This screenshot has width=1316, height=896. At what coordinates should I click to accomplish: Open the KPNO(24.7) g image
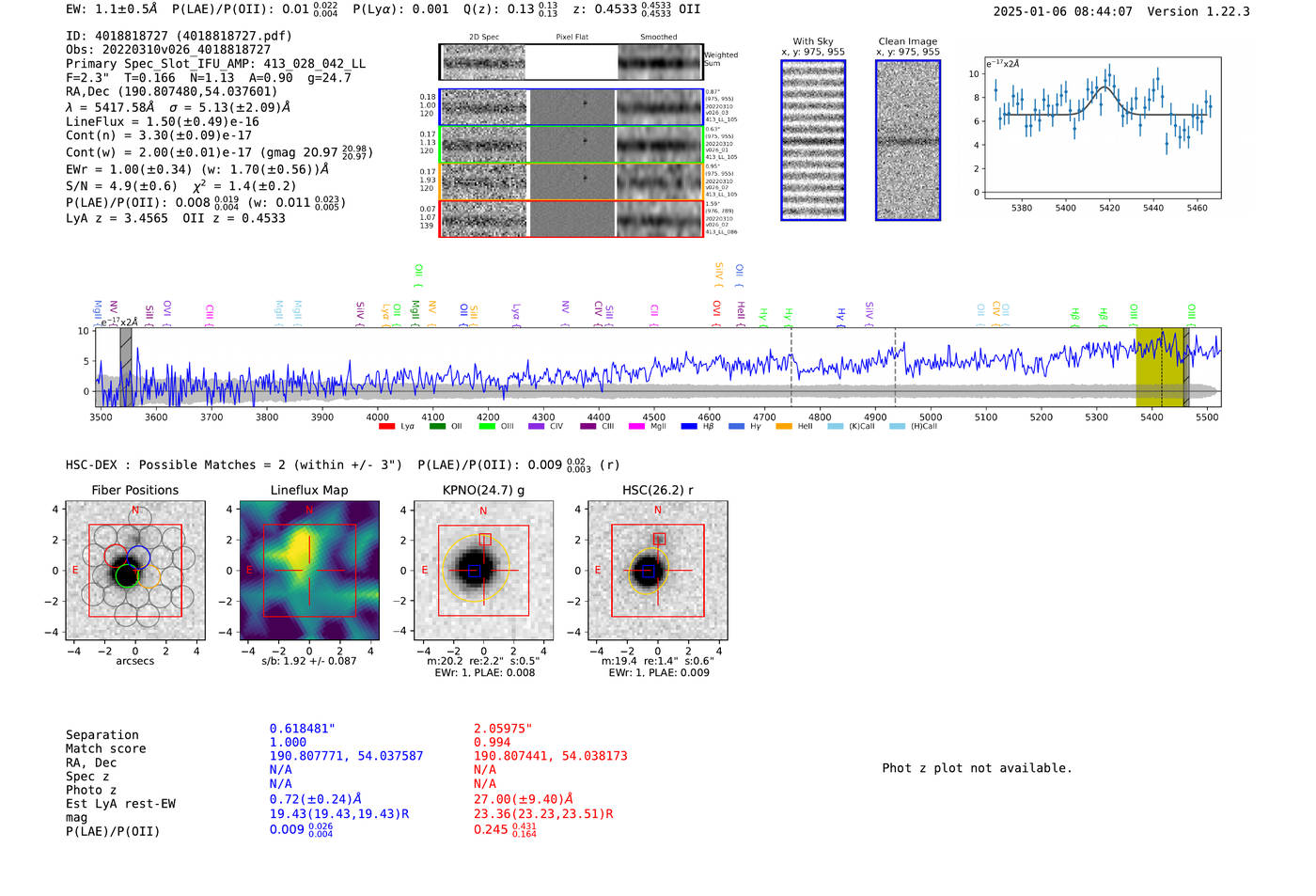[483, 571]
